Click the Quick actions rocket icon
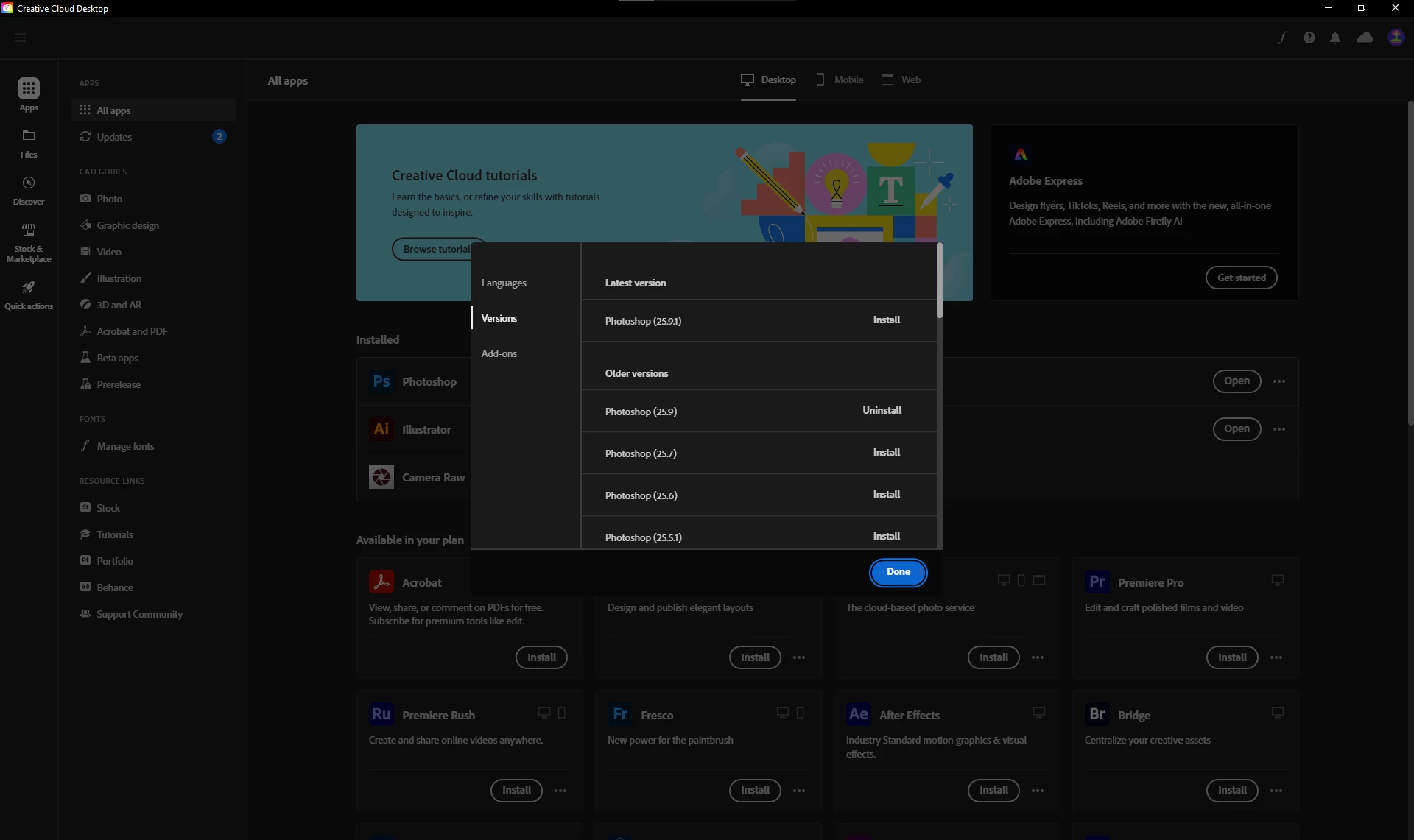This screenshot has width=1414, height=840. 29,288
